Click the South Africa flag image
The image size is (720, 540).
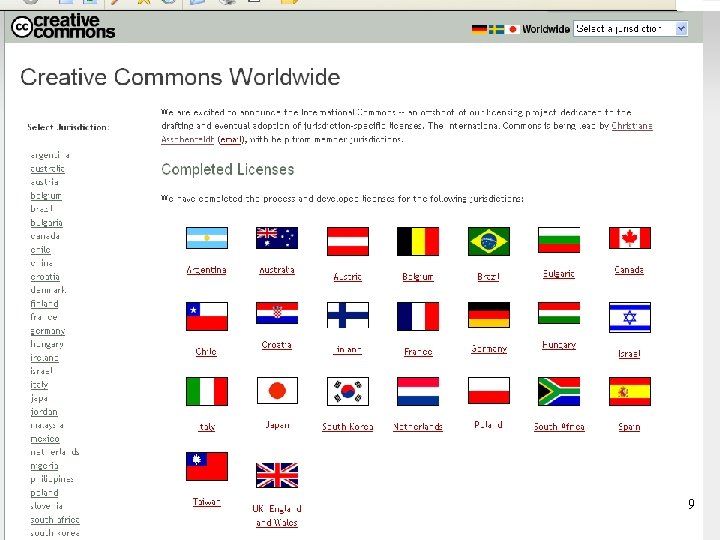(x=559, y=392)
